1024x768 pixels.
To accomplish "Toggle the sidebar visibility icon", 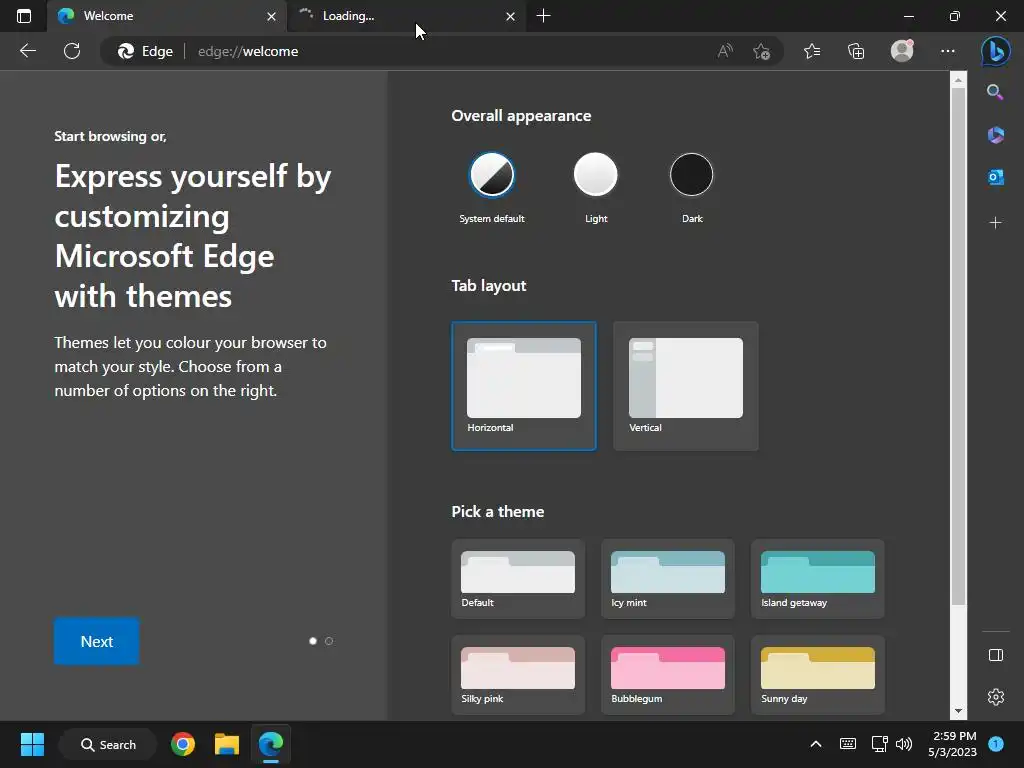I will [995, 655].
